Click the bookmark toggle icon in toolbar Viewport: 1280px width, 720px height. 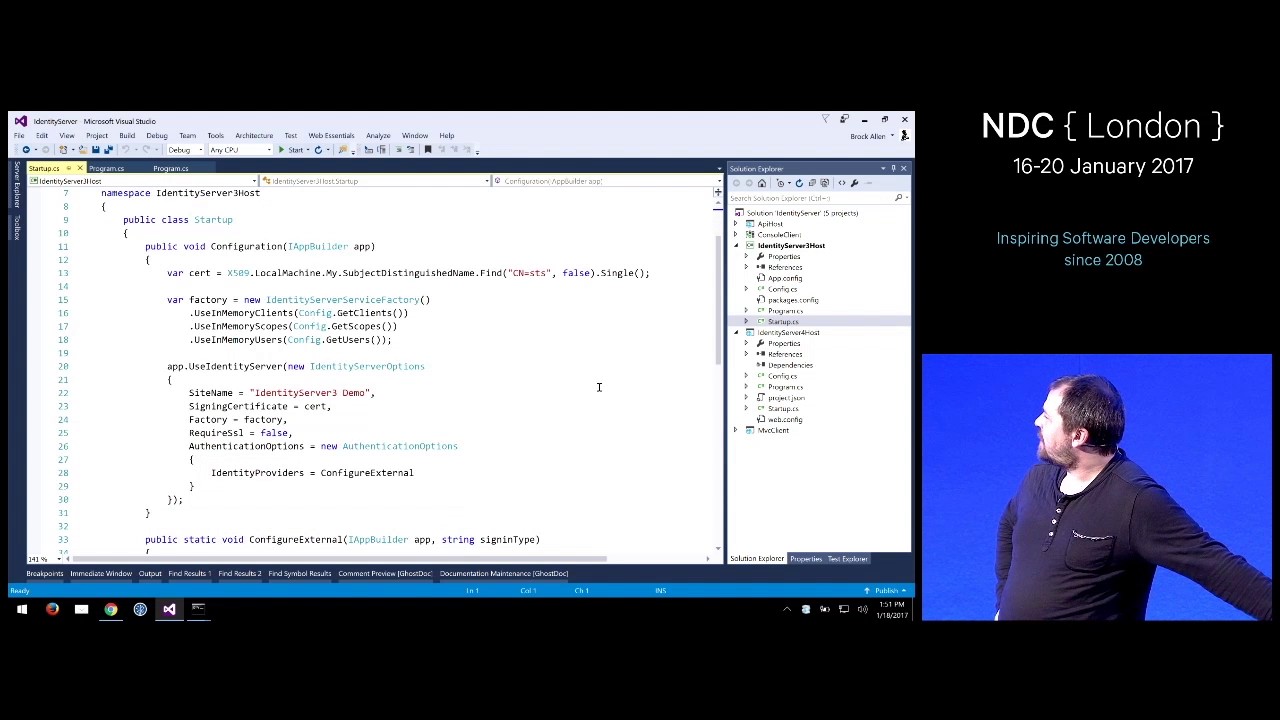(x=428, y=150)
